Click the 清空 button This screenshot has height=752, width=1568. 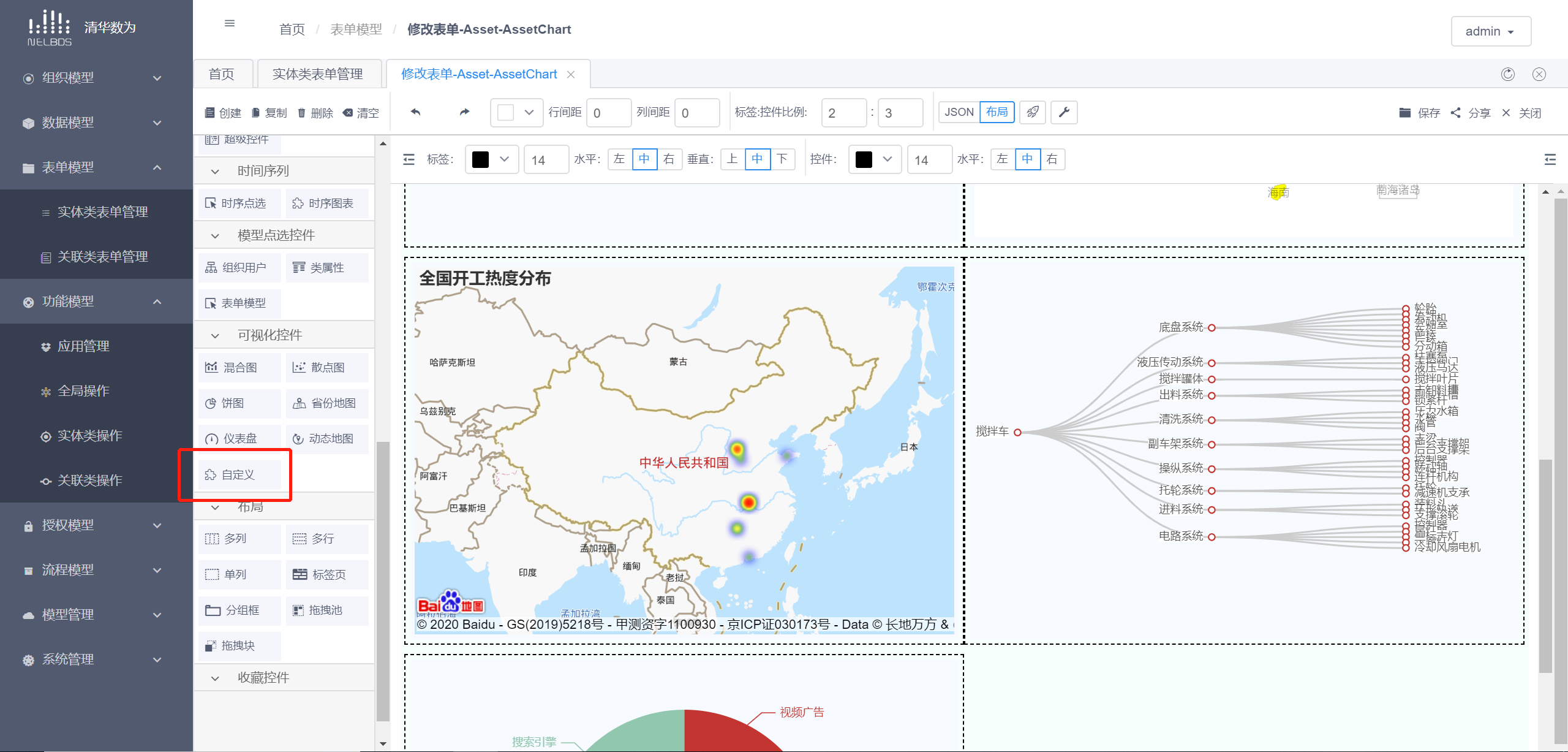[x=361, y=113]
